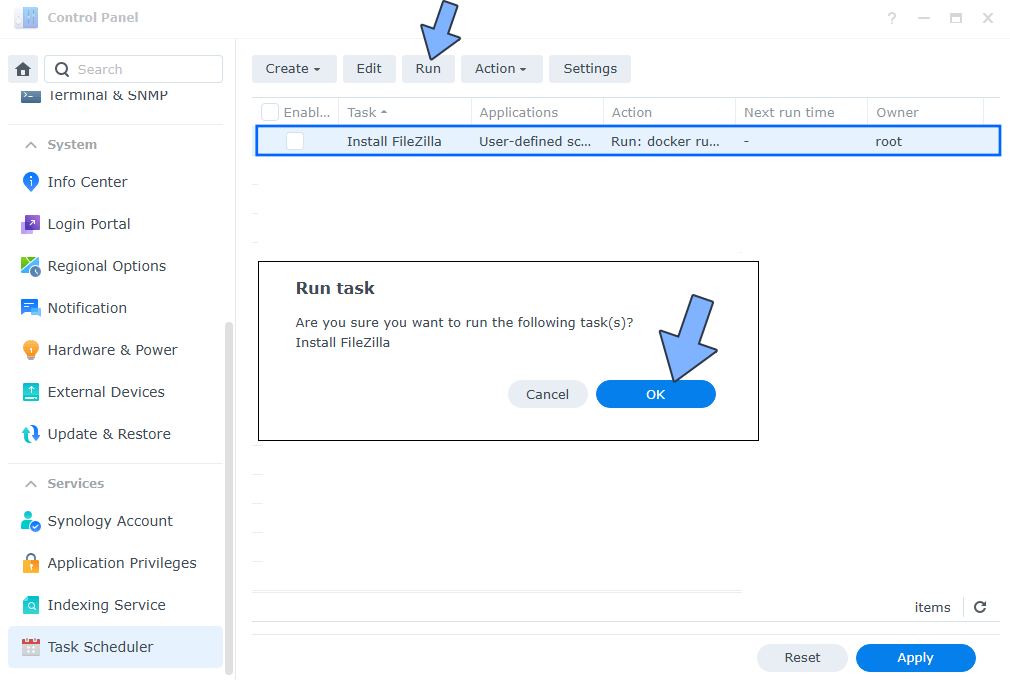Click the Task Scheduler calendar icon
The width and height of the screenshot is (1010, 680).
30,647
